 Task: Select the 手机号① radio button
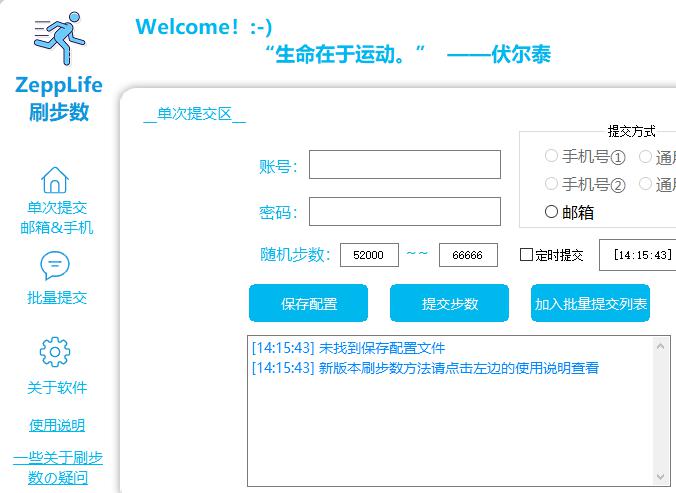click(x=551, y=157)
